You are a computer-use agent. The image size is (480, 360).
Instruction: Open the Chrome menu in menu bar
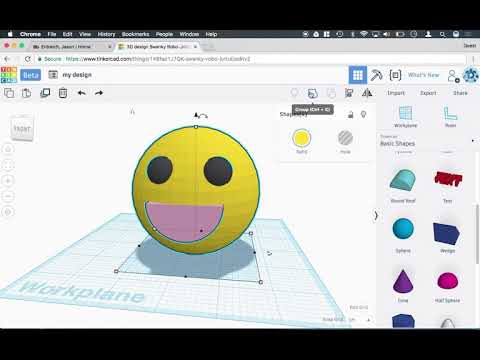[30, 34]
